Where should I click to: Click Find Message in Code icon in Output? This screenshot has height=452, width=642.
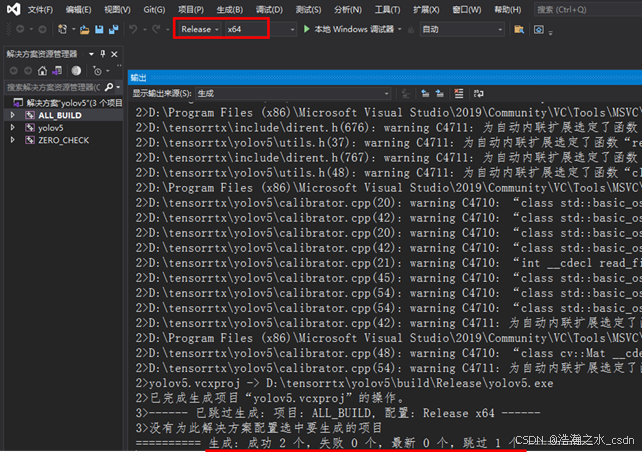point(406,94)
